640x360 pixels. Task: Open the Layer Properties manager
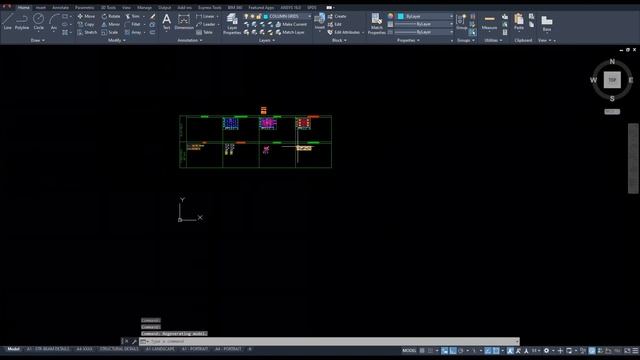[232, 24]
